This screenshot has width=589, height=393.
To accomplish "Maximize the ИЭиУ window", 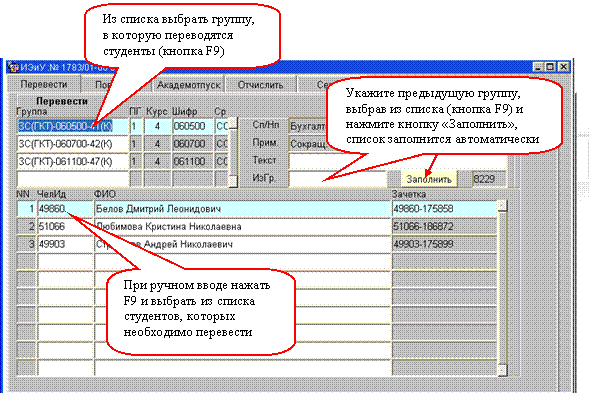I will (x=550, y=67).
